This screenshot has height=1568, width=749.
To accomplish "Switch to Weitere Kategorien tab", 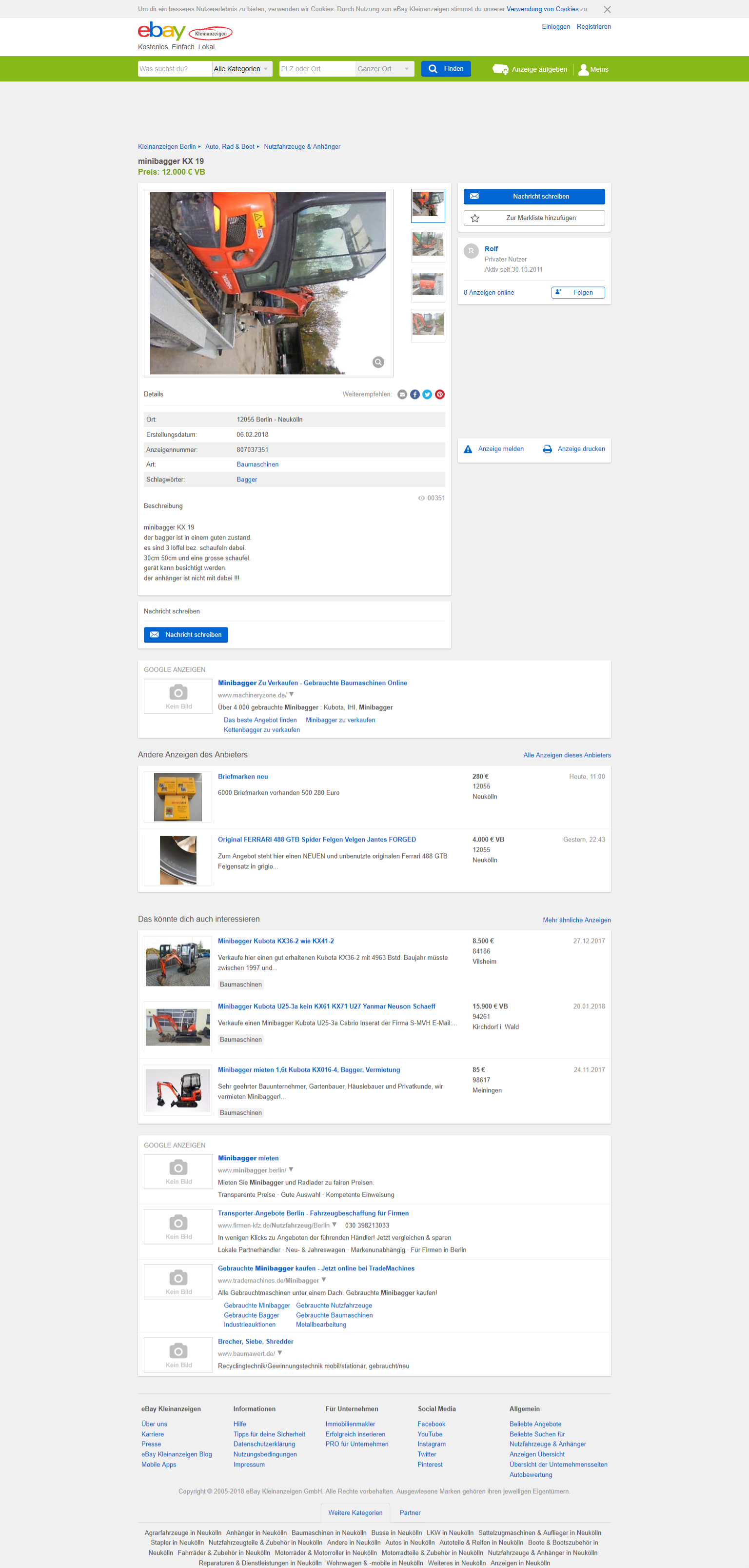I will click(x=355, y=1513).
